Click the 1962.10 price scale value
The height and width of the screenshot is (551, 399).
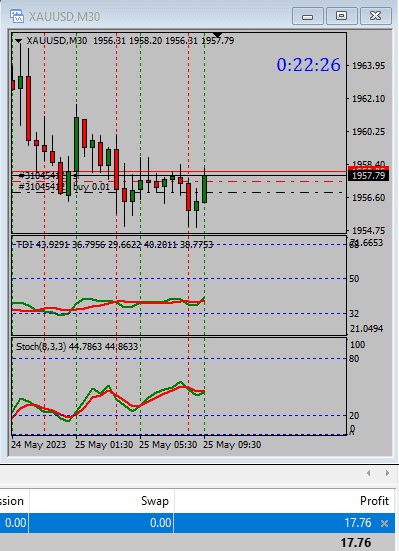click(368, 99)
